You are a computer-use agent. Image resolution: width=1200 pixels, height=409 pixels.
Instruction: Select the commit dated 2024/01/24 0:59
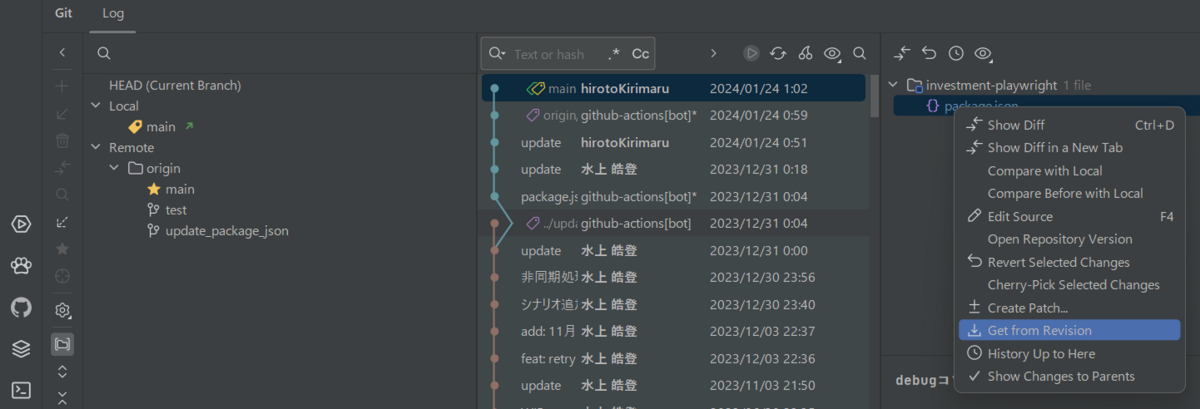tap(674, 116)
